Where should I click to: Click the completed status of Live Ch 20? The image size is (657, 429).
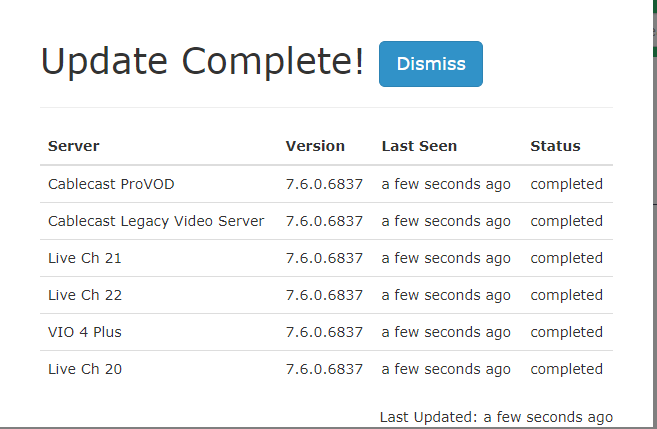click(x=566, y=369)
